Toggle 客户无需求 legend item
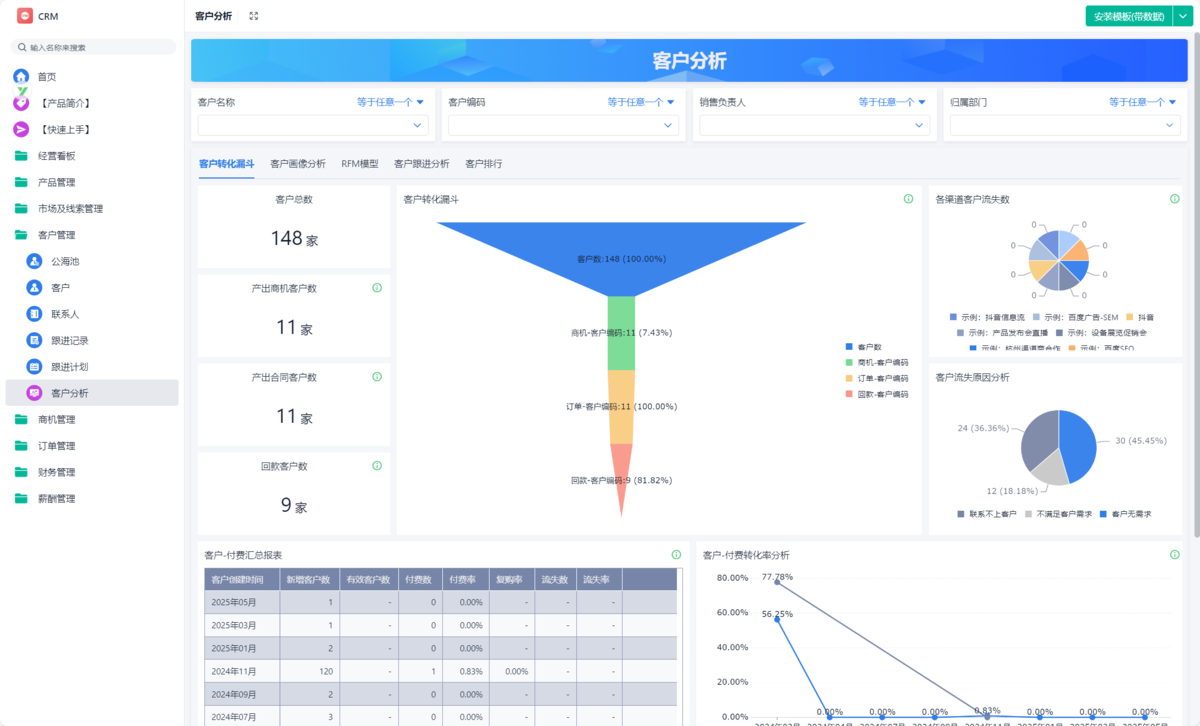The height and width of the screenshot is (726, 1200). [1125, 514]
